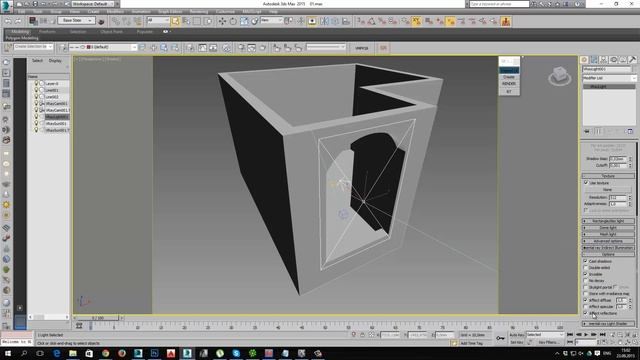Choose the Select and Move tool
This screenshot has width=640, height=360.
222,21
